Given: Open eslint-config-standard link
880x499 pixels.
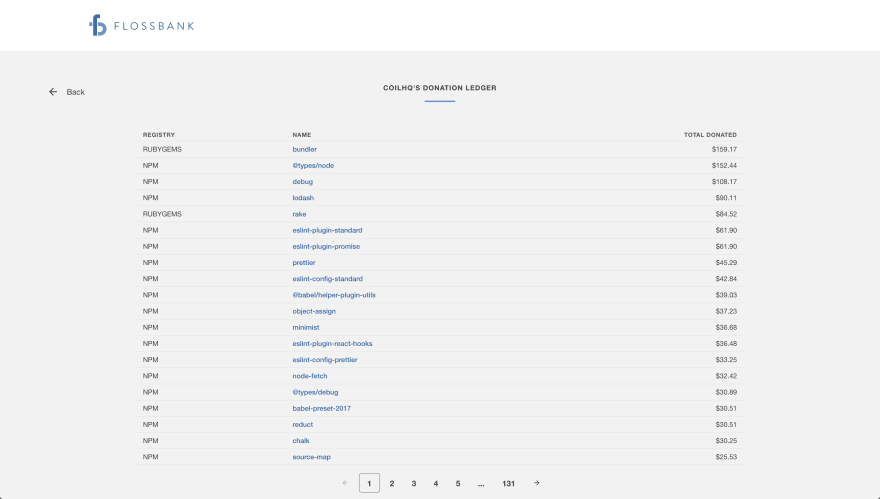Looking at the screenshot, I should 327,278.
